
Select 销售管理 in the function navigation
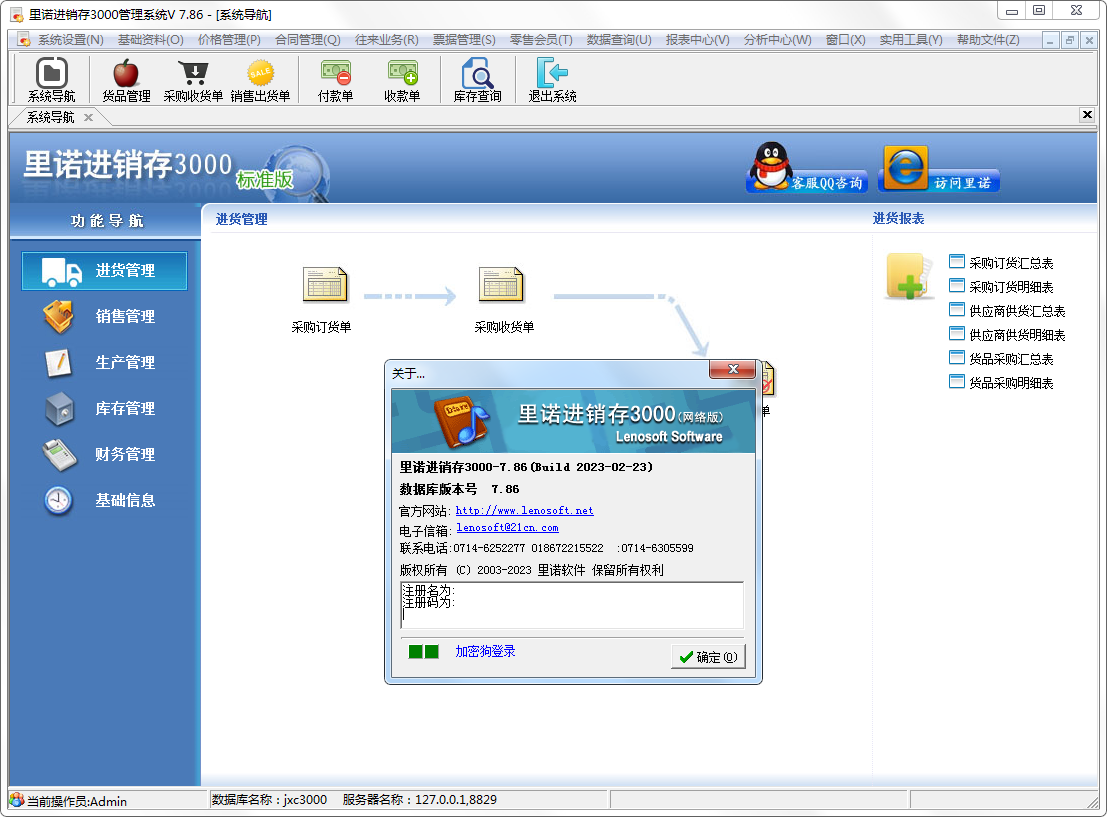click(x=104, y=316)
